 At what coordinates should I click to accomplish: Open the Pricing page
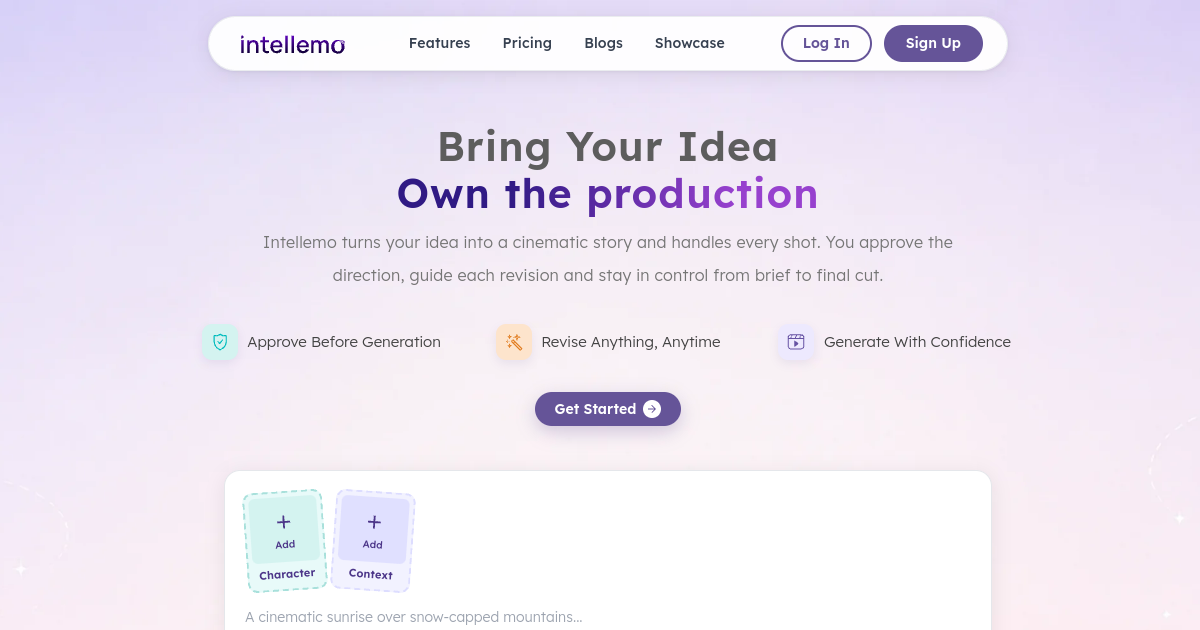[x=527, y=43]
